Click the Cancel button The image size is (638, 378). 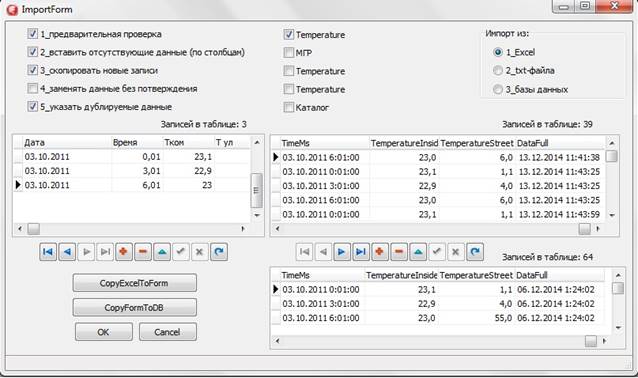pyautogui.click(x=168, y=332)
